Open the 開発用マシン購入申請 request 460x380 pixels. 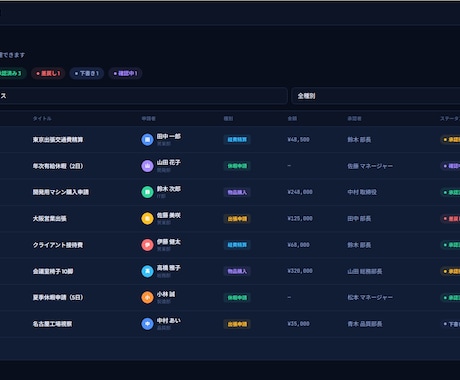click(61, 192)
